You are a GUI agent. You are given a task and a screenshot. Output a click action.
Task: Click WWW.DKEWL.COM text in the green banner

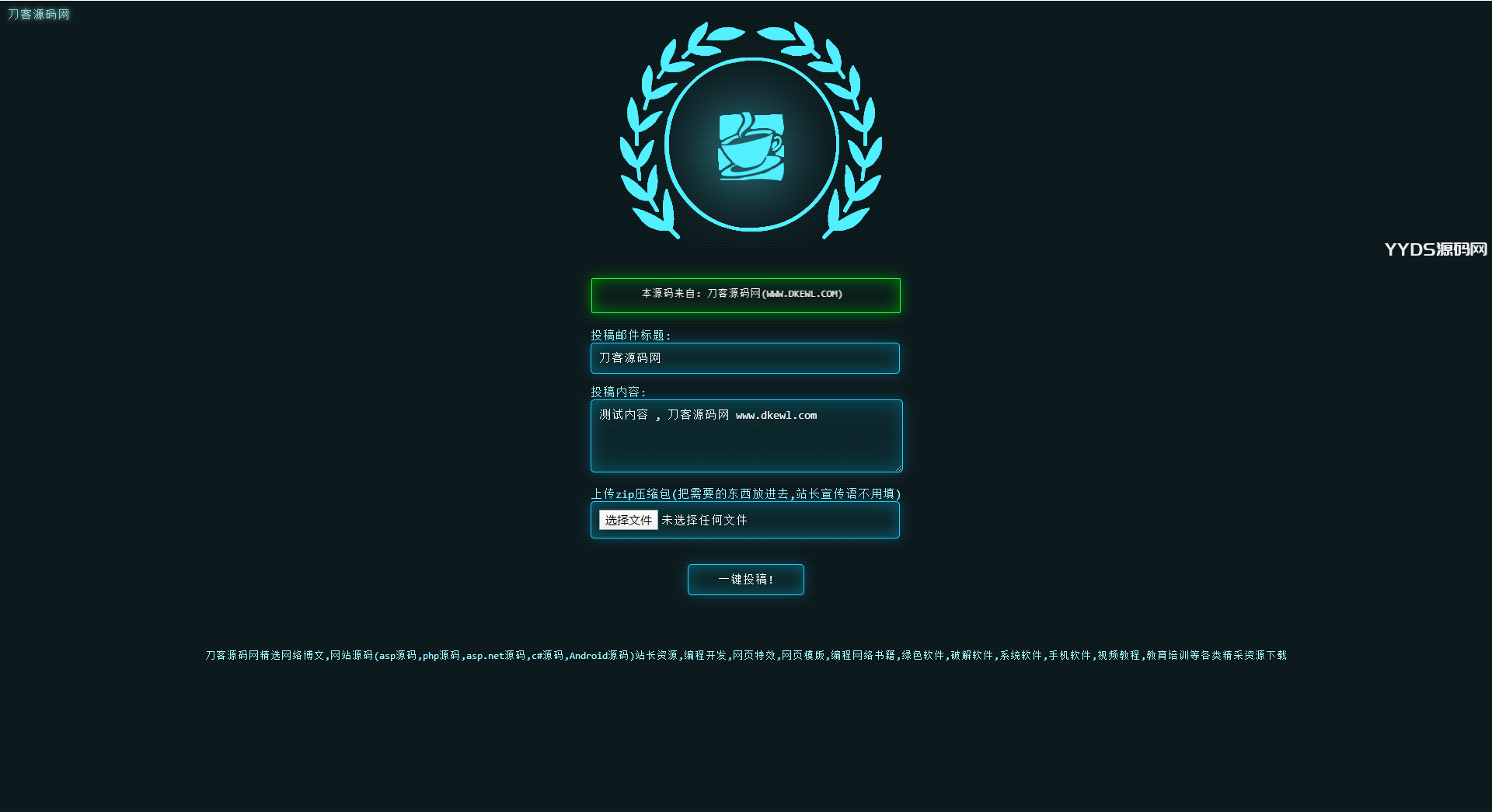[802, 294]
